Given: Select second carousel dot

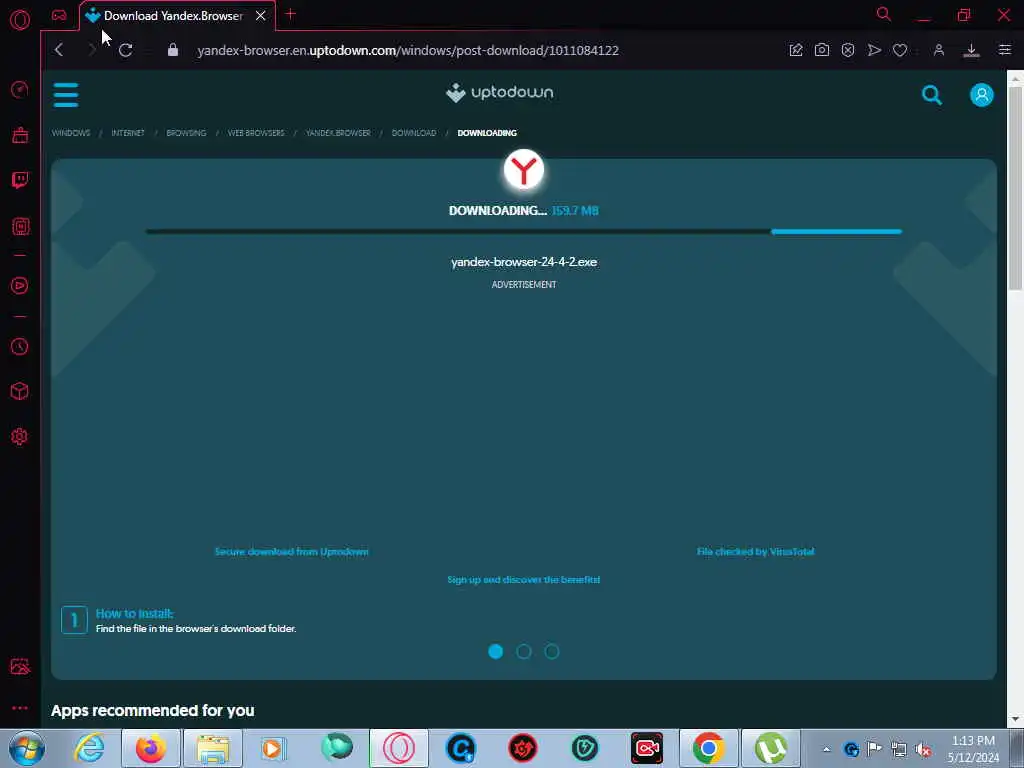Looking at the screenshot, I should pos(524,651).
